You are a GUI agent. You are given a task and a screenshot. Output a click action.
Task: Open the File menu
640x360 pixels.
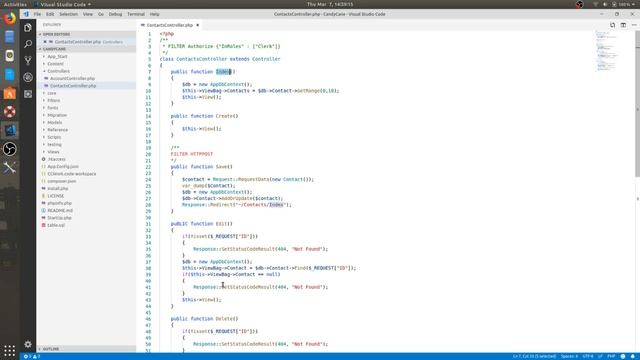(x=37, y=14)
